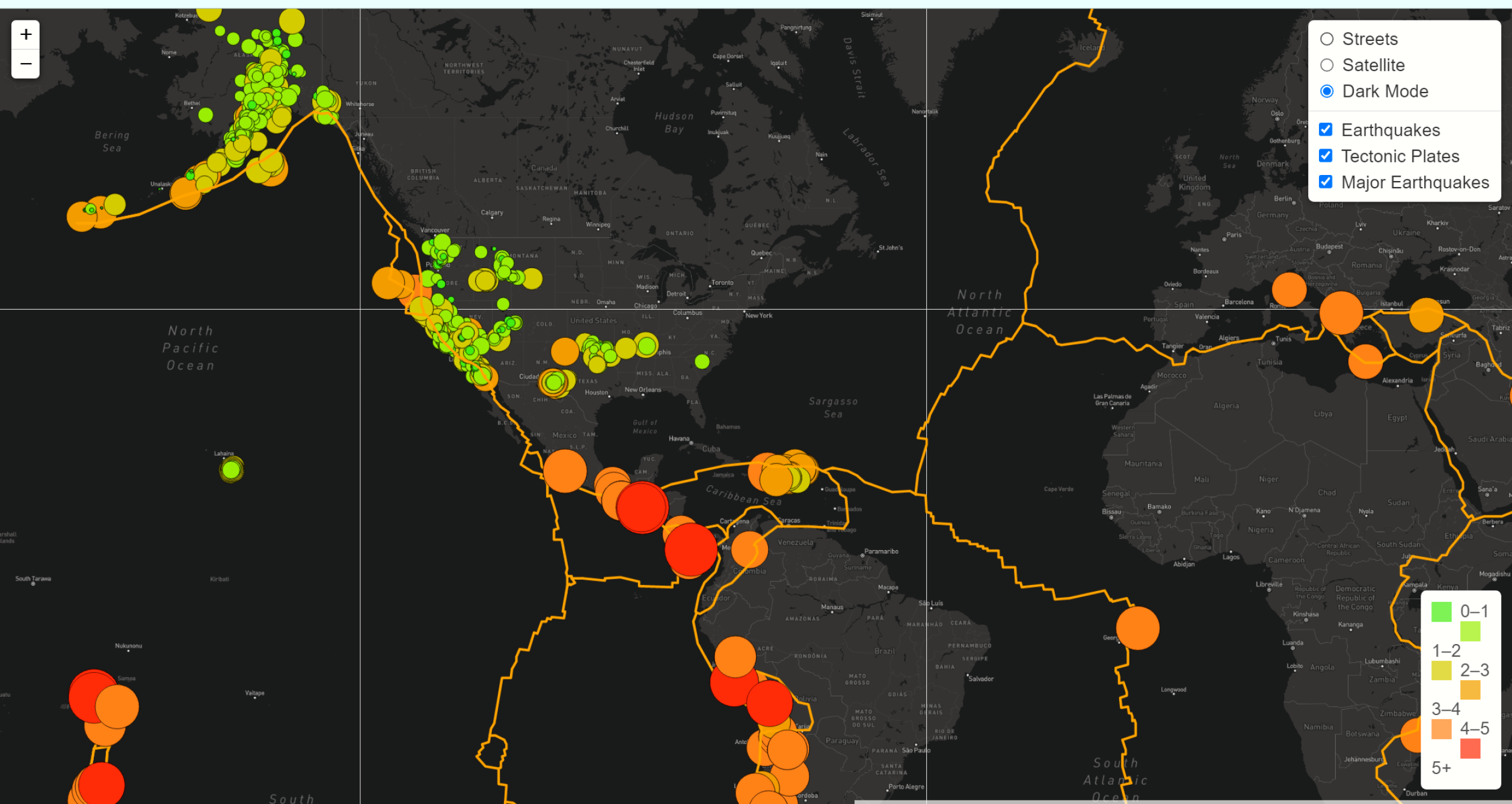1512x804 pixels.
Task: Click the orange marker south of Greece near Crete
Action: pos(1365,361)
